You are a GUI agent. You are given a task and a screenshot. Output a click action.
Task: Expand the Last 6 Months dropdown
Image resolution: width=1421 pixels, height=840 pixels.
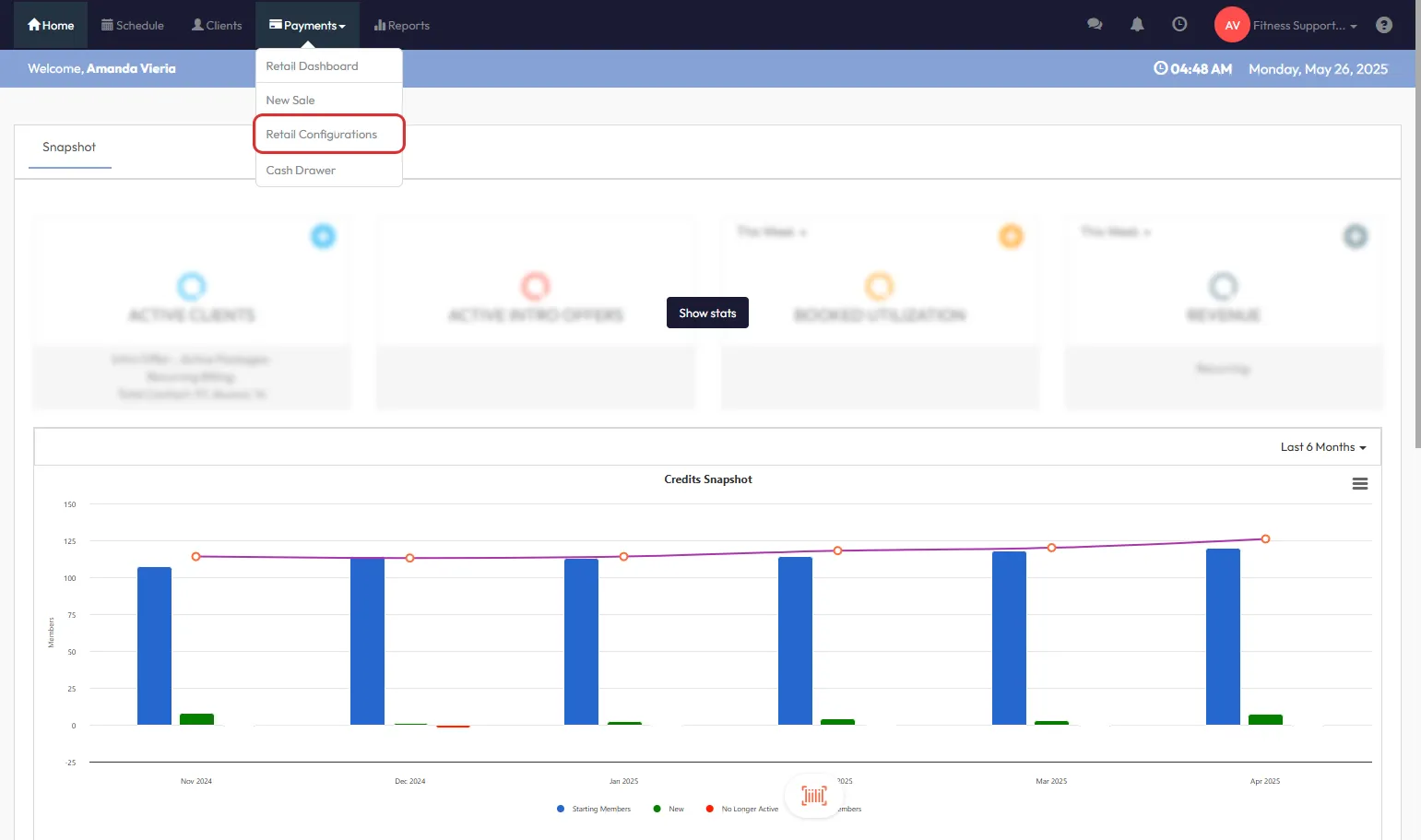point(1322,447)
